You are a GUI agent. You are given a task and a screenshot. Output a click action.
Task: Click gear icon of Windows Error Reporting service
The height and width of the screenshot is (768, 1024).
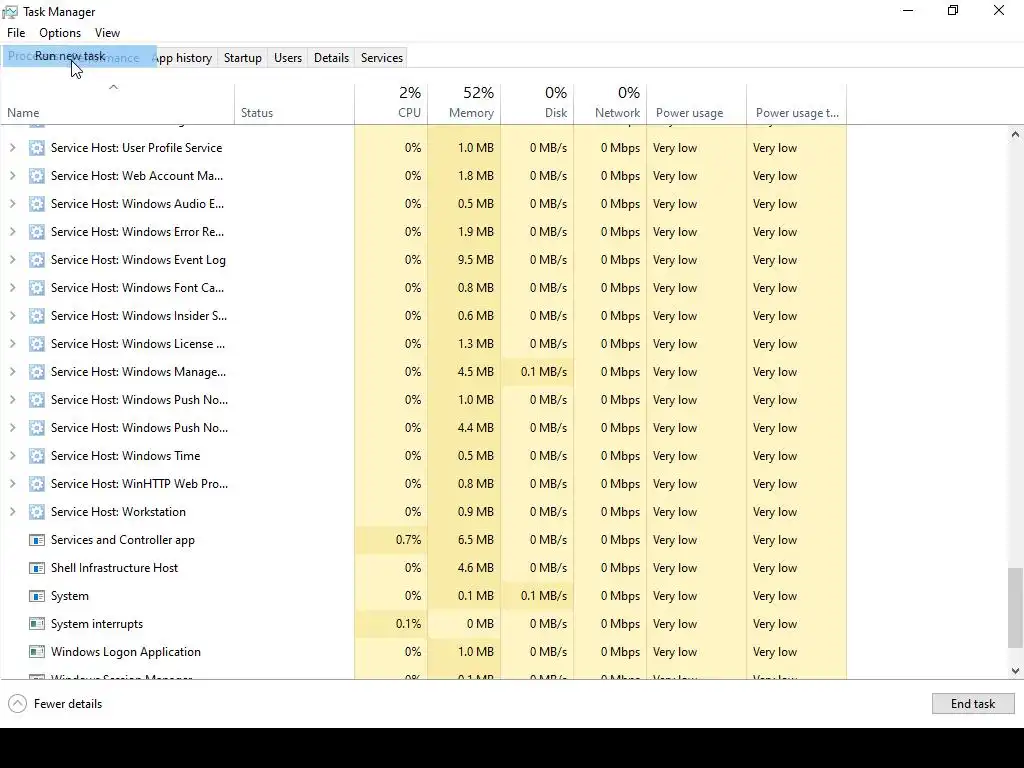pyautogui.click(x=37, y=232)
